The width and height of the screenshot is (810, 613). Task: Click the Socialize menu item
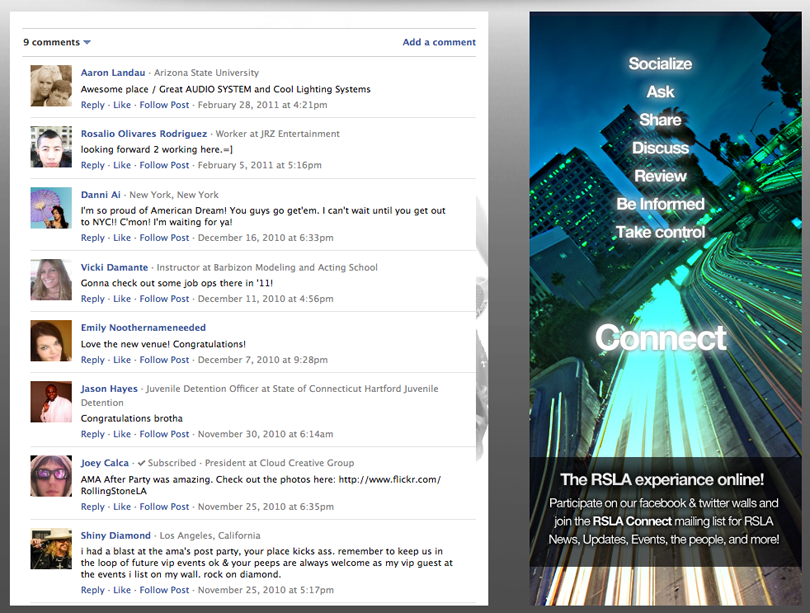click(x=660, y=64)
